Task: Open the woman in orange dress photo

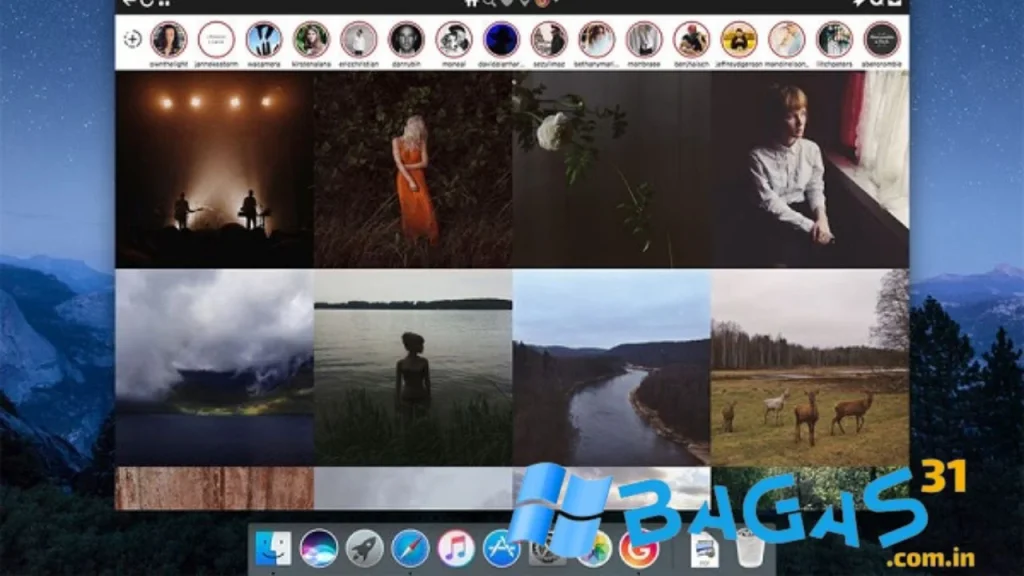Action: tap(413, 170)
